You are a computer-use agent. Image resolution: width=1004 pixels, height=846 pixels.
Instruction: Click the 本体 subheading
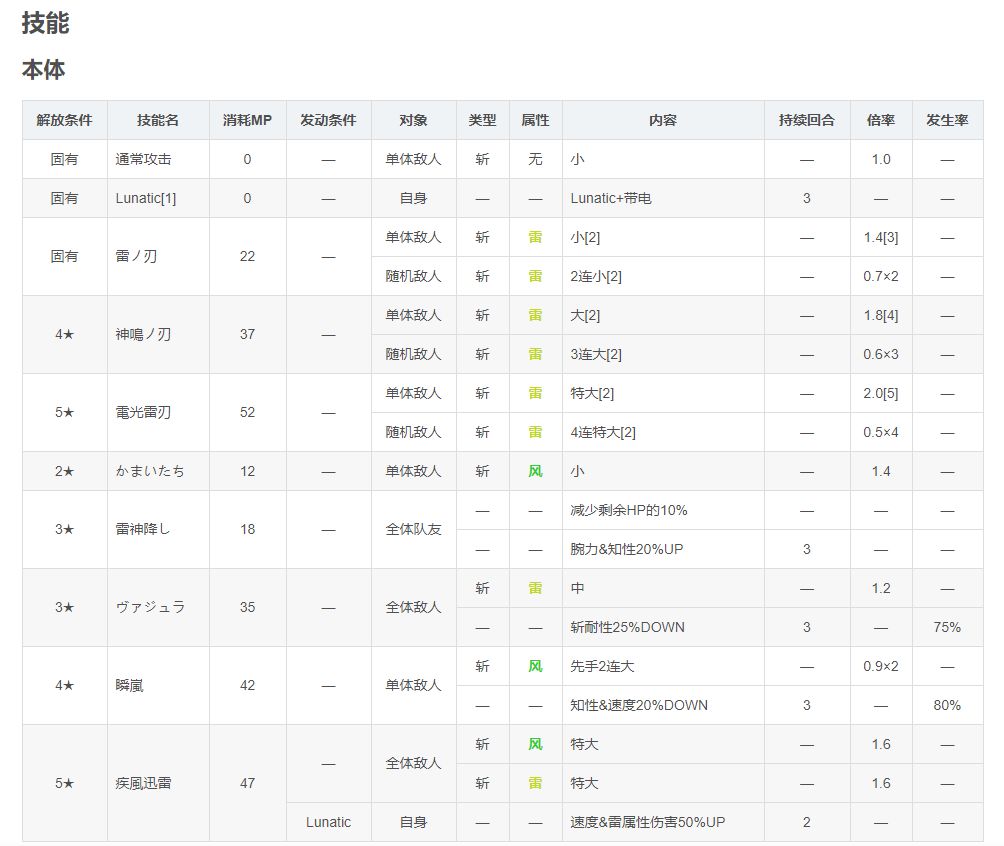pyautogui.click(x=44, y=69)
